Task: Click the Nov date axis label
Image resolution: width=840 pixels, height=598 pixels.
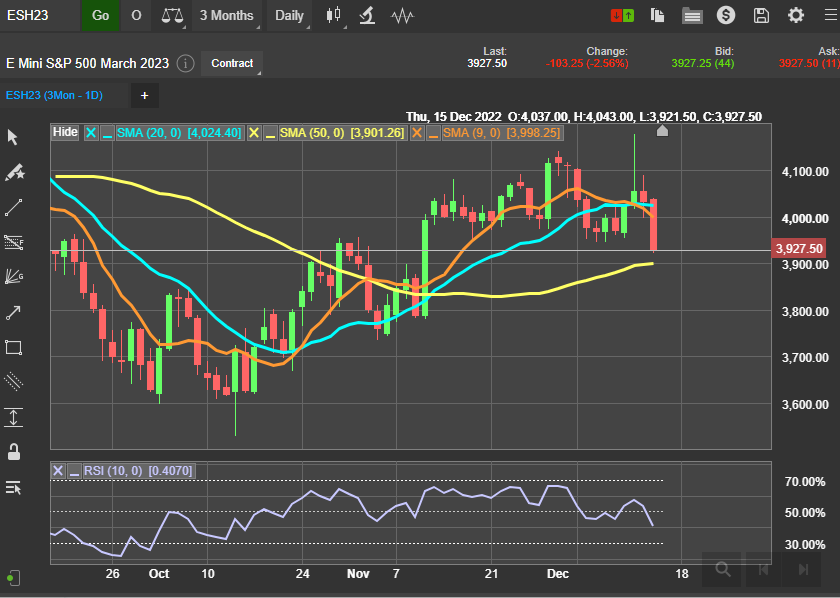Action: coord(358,574)
